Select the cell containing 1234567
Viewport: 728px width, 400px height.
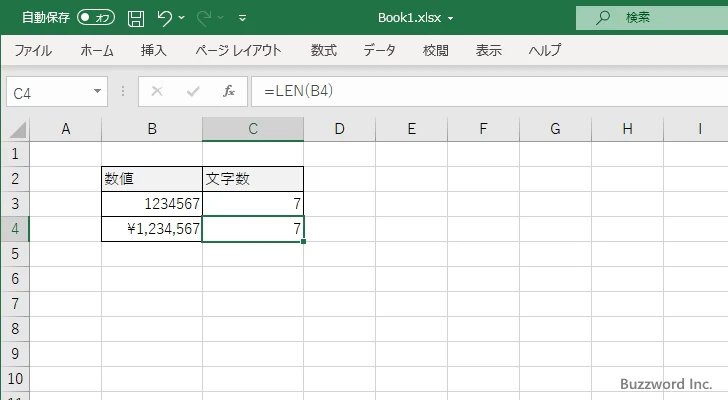(152, 204)
